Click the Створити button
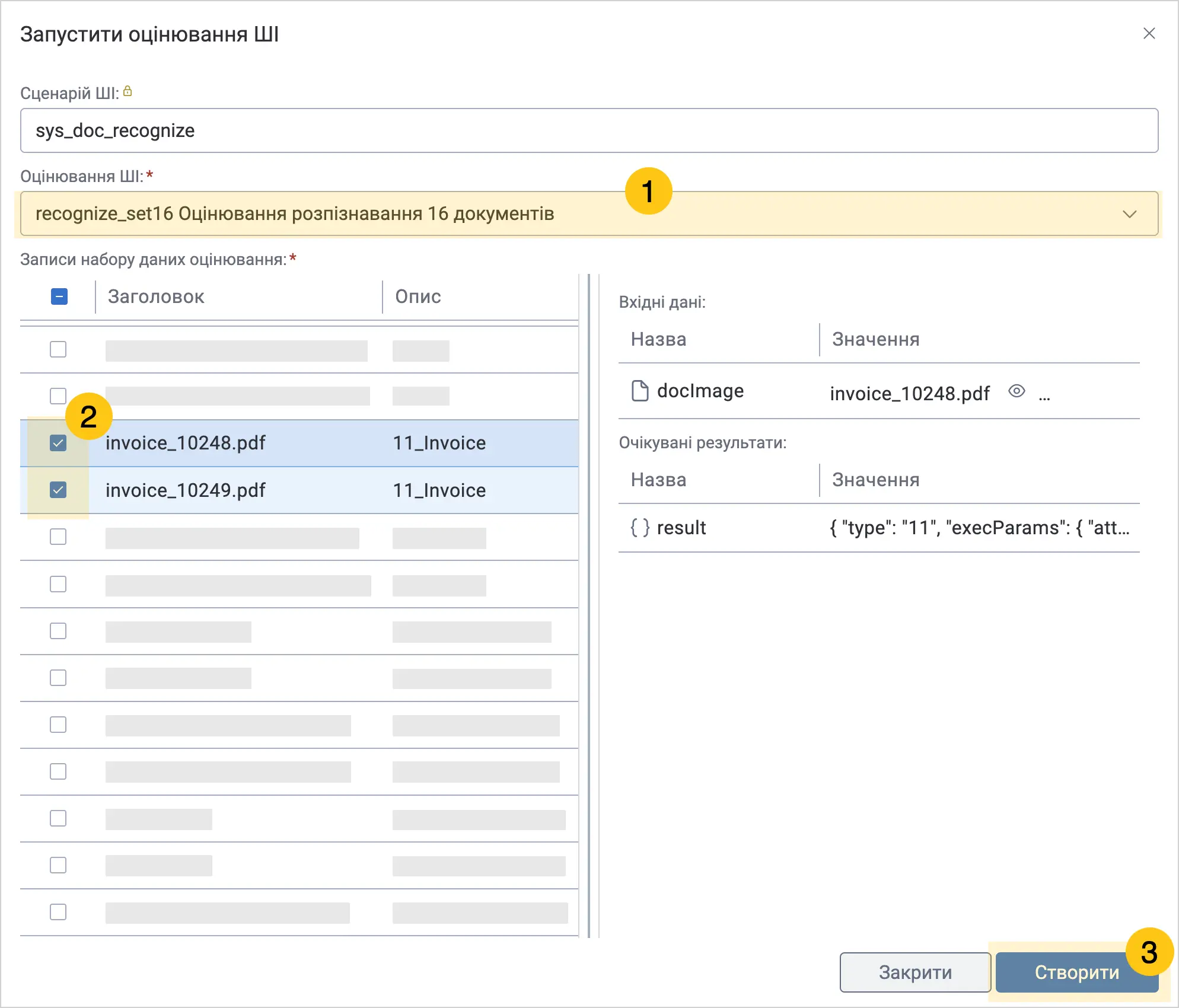The height and width of the screenshot is (1008, 1179). [x=1077, y=972]
